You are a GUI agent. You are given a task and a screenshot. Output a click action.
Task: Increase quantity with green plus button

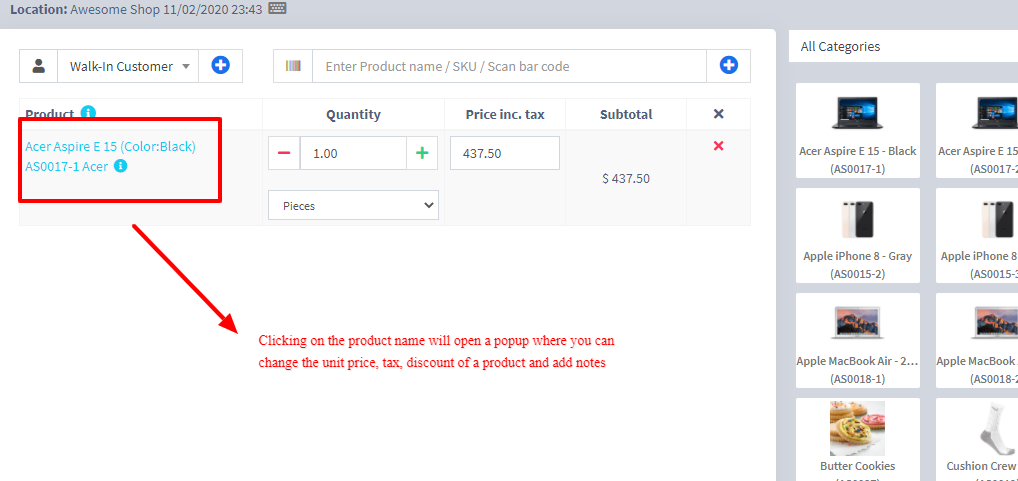click(422, 153)
